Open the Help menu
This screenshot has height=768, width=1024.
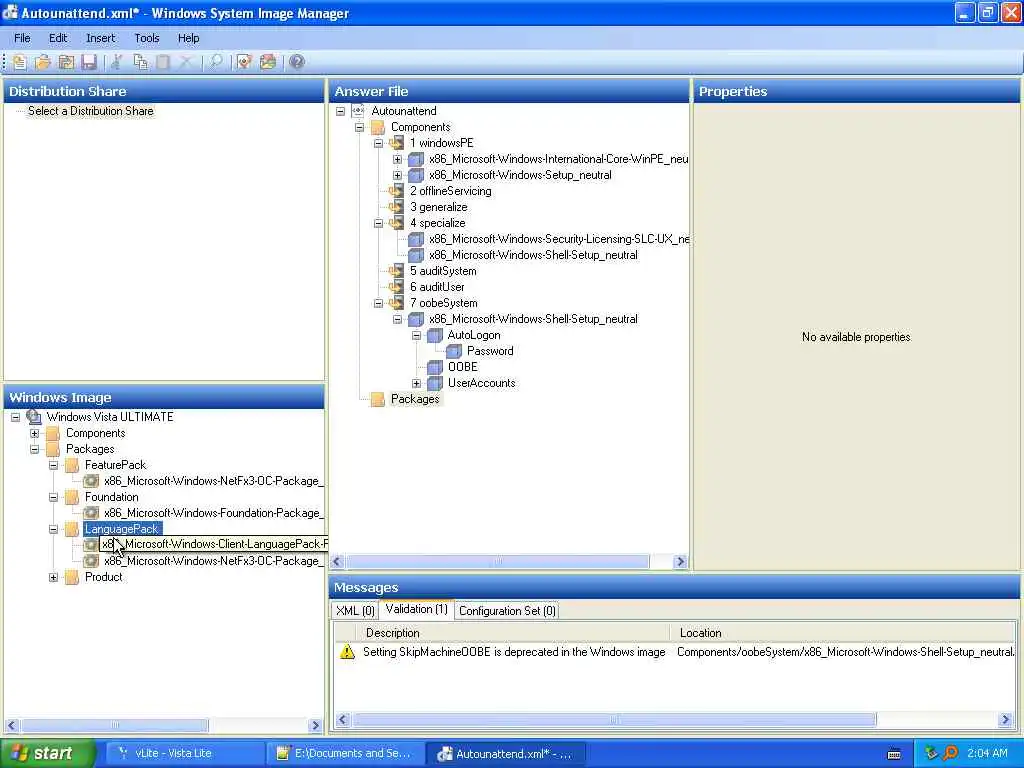[x=189, y=38]
